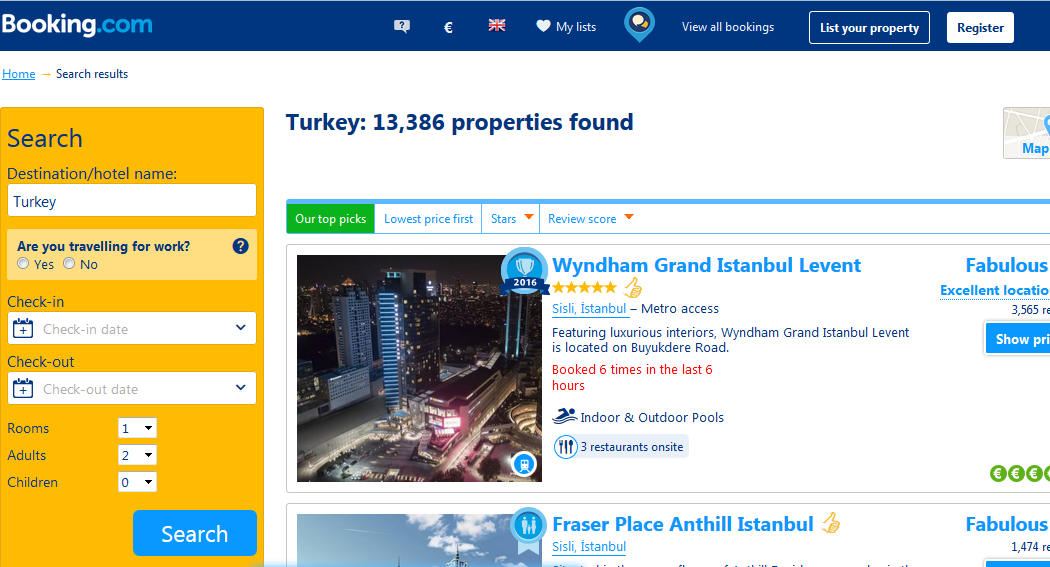Click the metro access icon on hotel photo
This screenshot has width=1050, height=567.
[524, 464]
